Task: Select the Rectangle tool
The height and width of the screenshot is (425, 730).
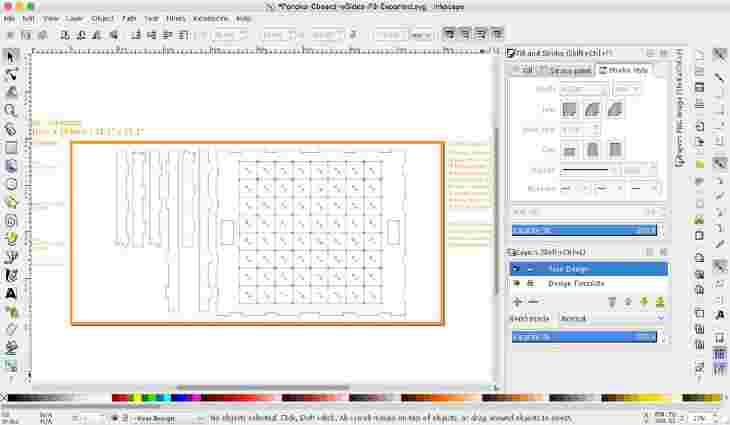Action: pyautogui.click(x=11, y=148)
